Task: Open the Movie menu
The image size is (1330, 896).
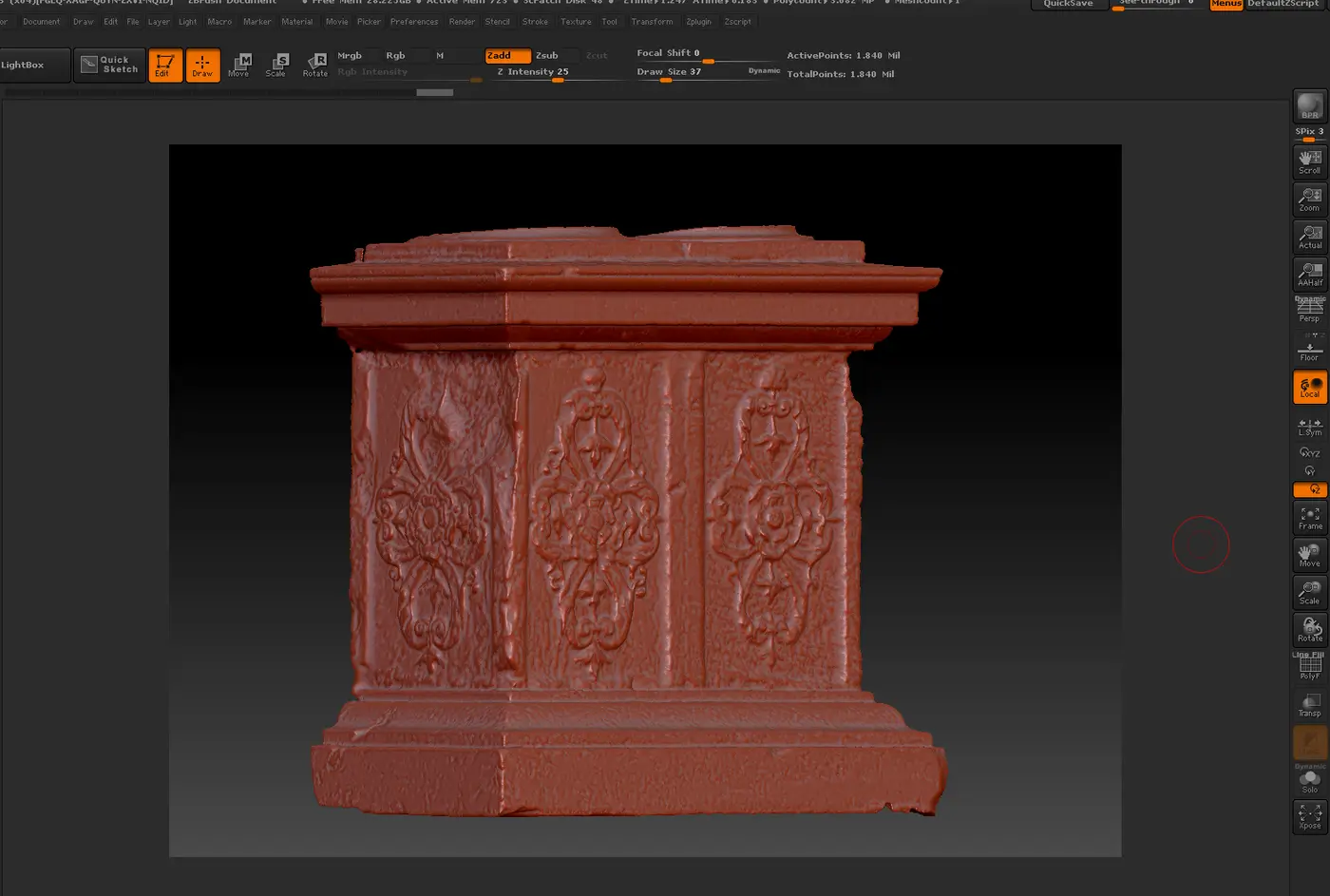Action: 336,22
